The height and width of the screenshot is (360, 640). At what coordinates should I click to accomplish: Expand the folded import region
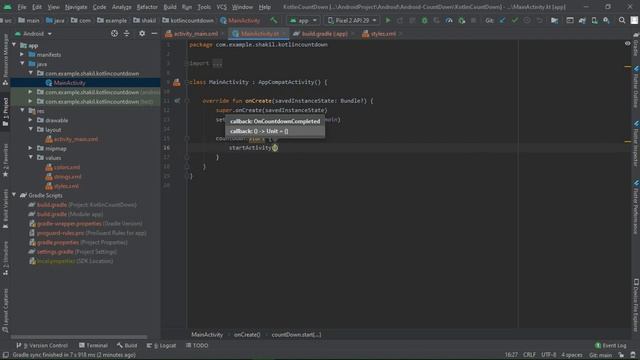[x=218, y=63]
